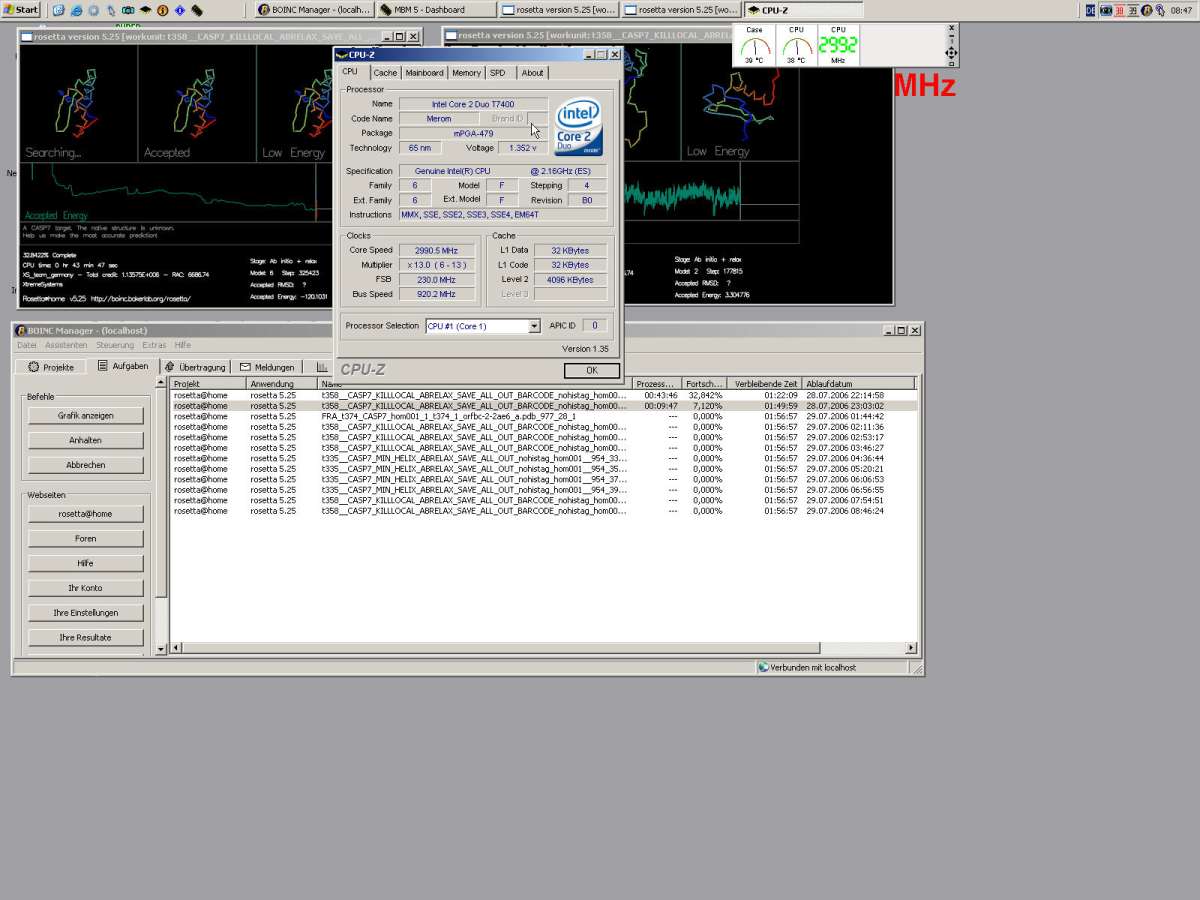
Task: Expand the Processor Selection dropdown
Action: click(x=534, y=326)
